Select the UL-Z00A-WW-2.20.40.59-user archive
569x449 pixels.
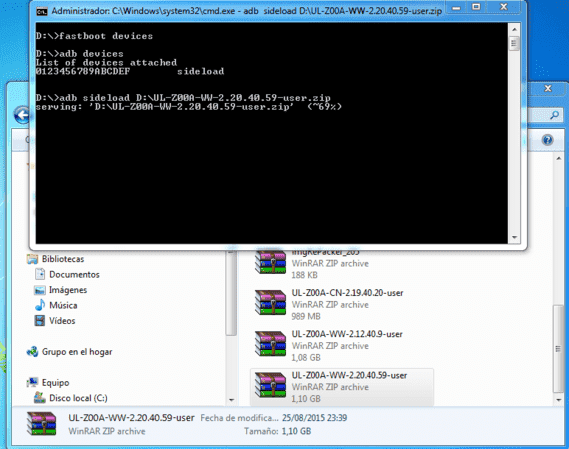coord(342,387)
